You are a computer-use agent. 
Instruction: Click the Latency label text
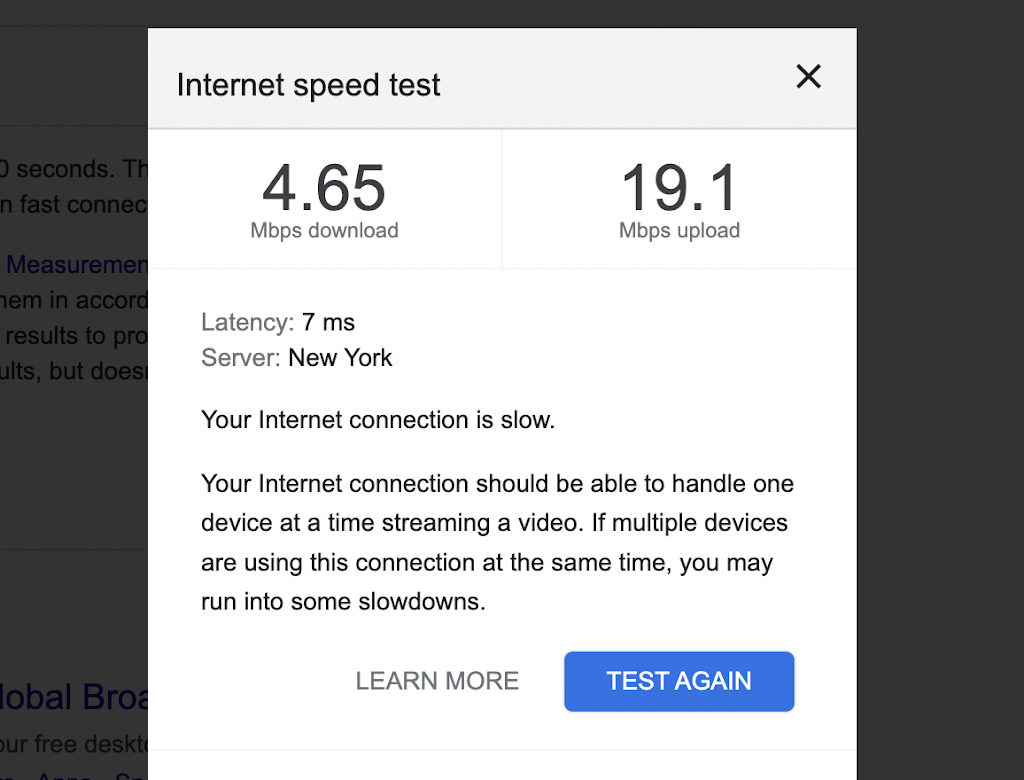point(246,323)
